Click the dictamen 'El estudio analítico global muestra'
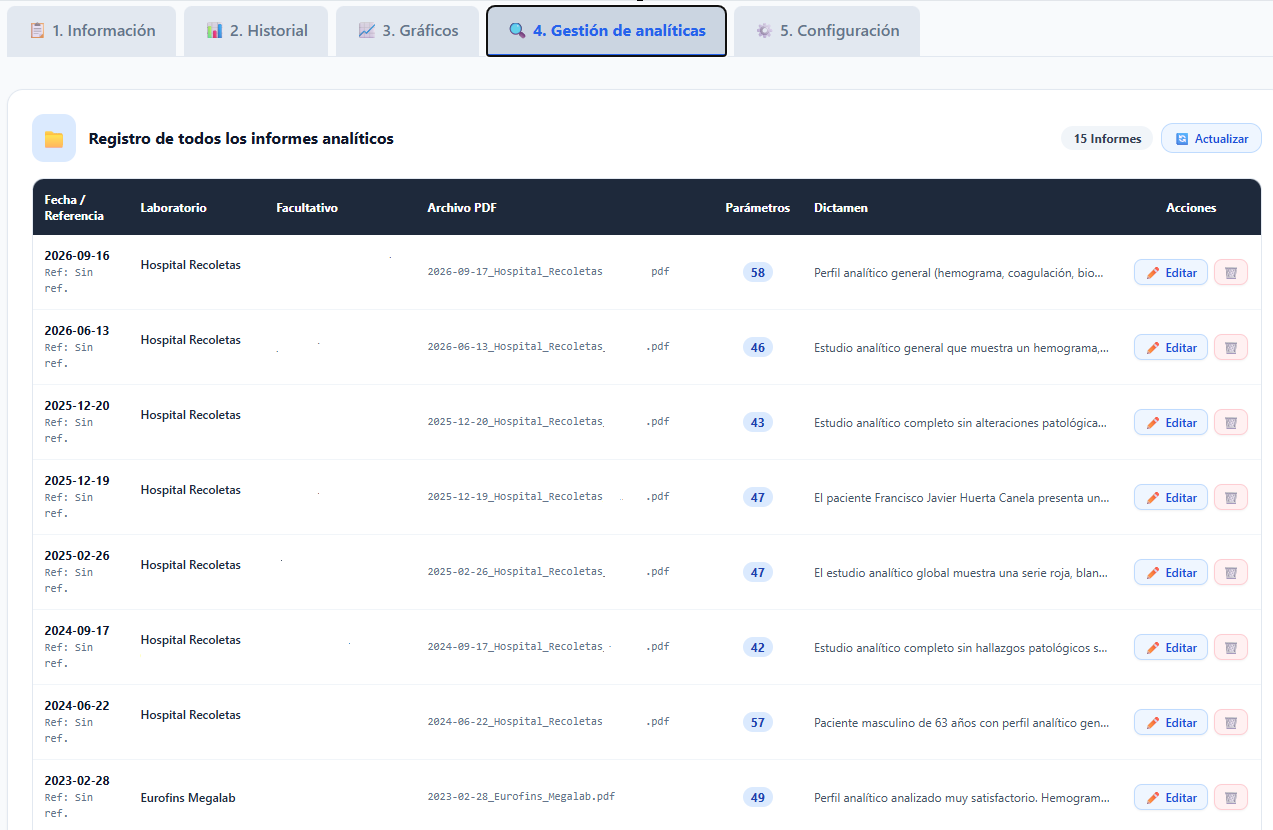Viewport: 1273px width, 830px height. pyautogui.click(x=961, y=573)
